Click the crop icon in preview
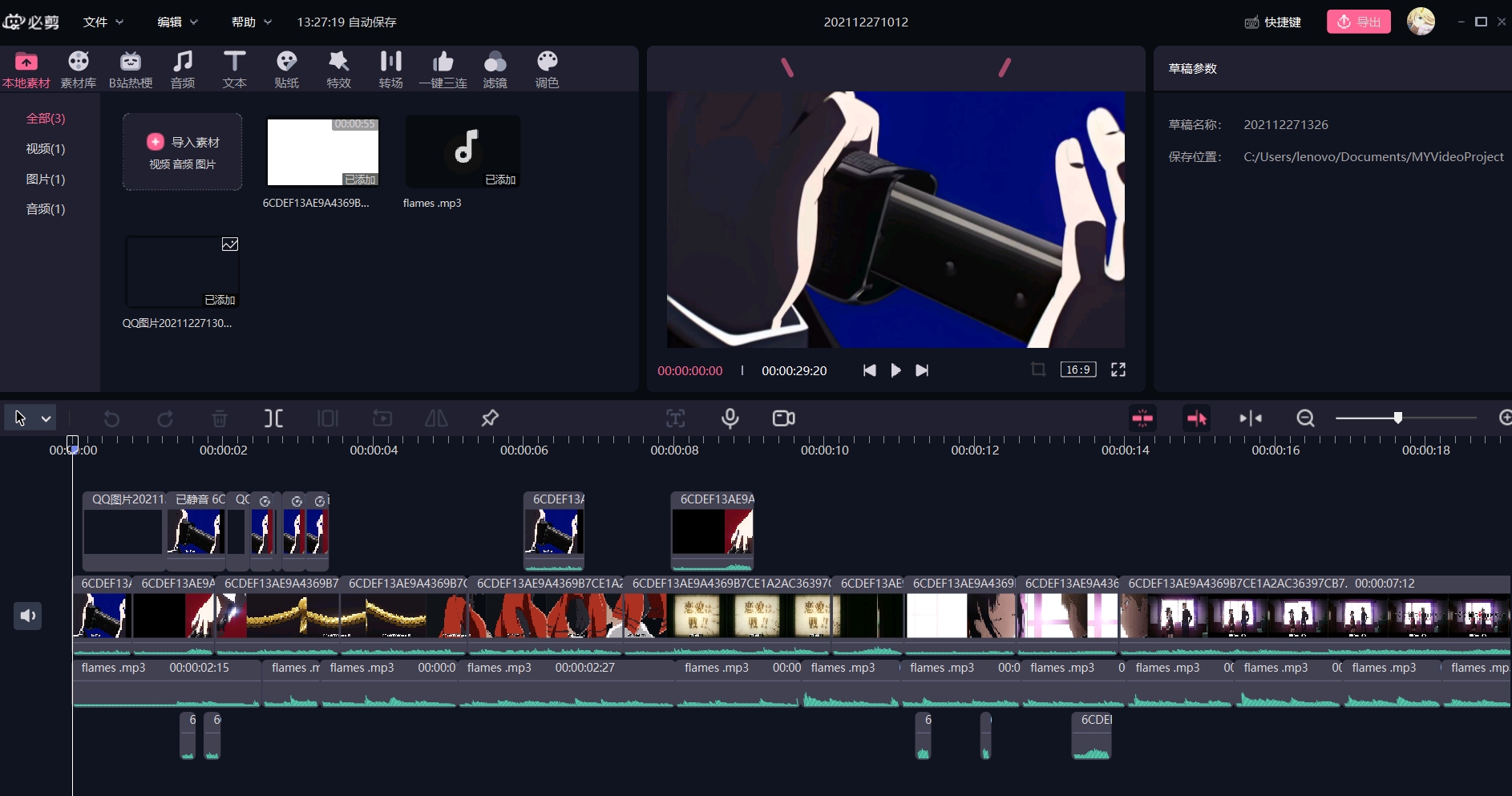 [x=1038, y=370]
